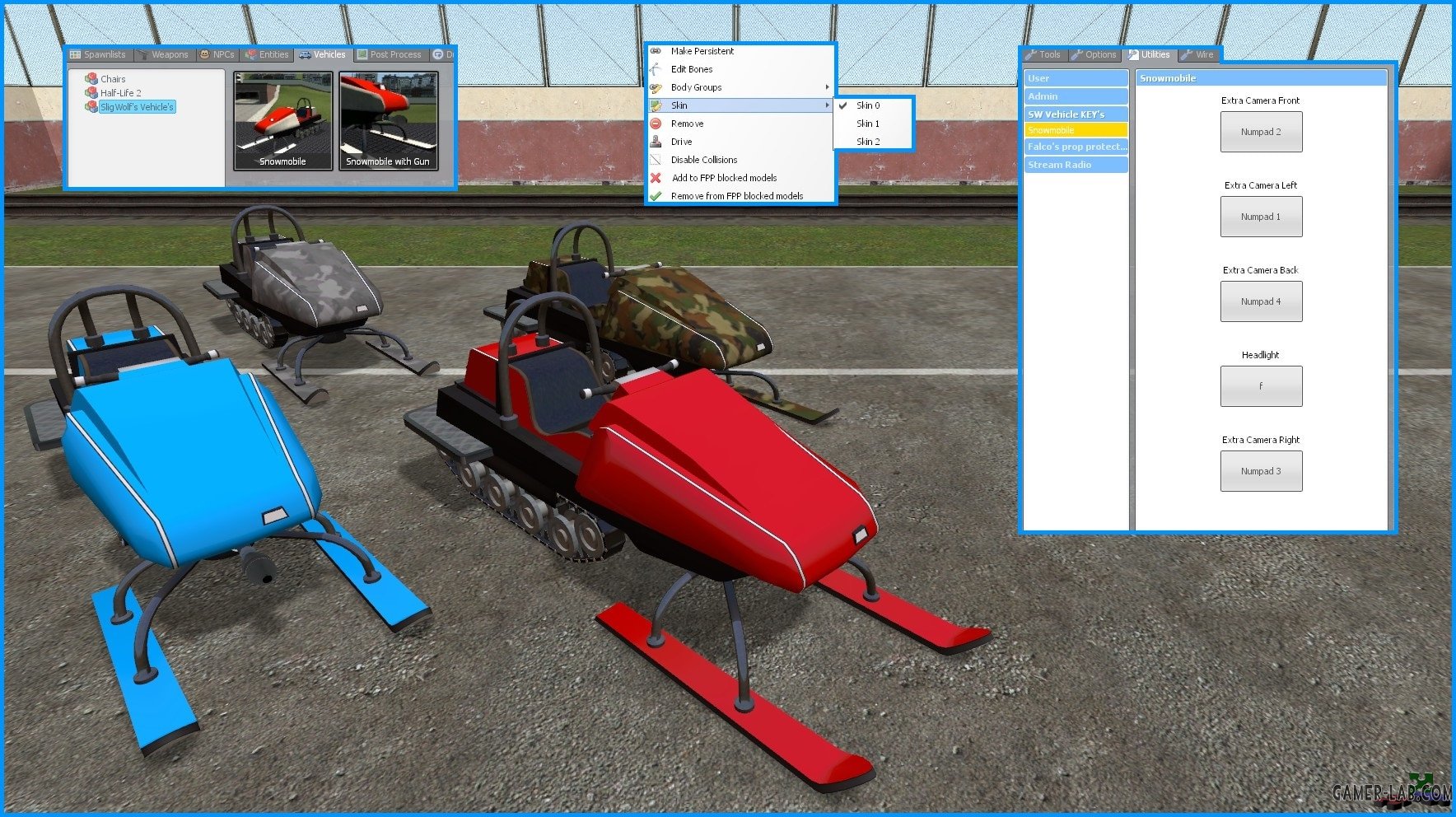
Task: Spawn the plain Snowmobile from its thumbnail
Action: coord(283,120)
